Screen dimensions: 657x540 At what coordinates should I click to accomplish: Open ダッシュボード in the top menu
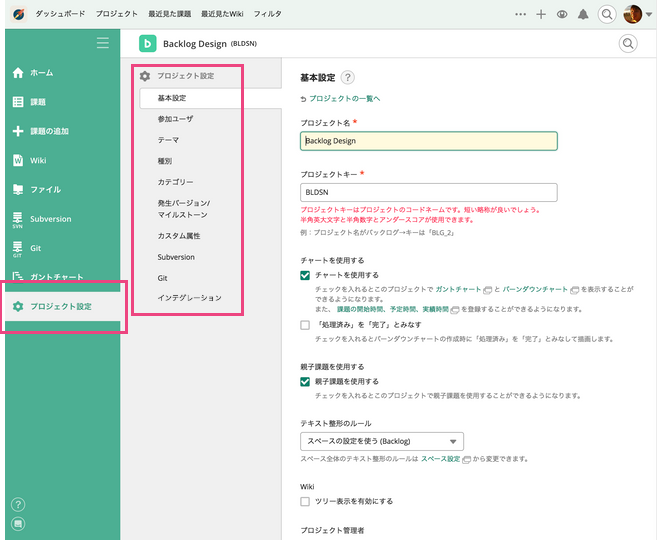(60, 14)
